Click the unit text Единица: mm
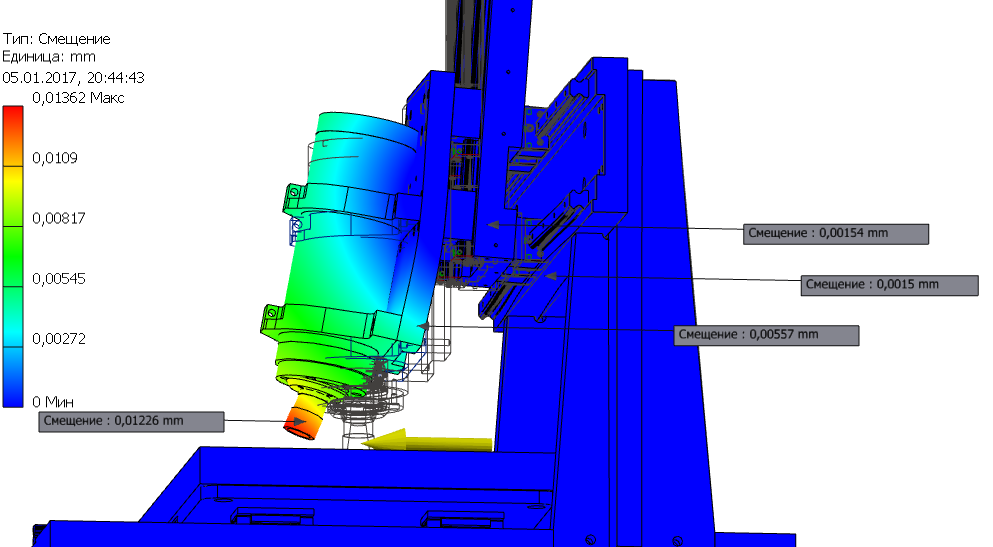The height and width of the screenshot is (547, 993). pos(49,57)
